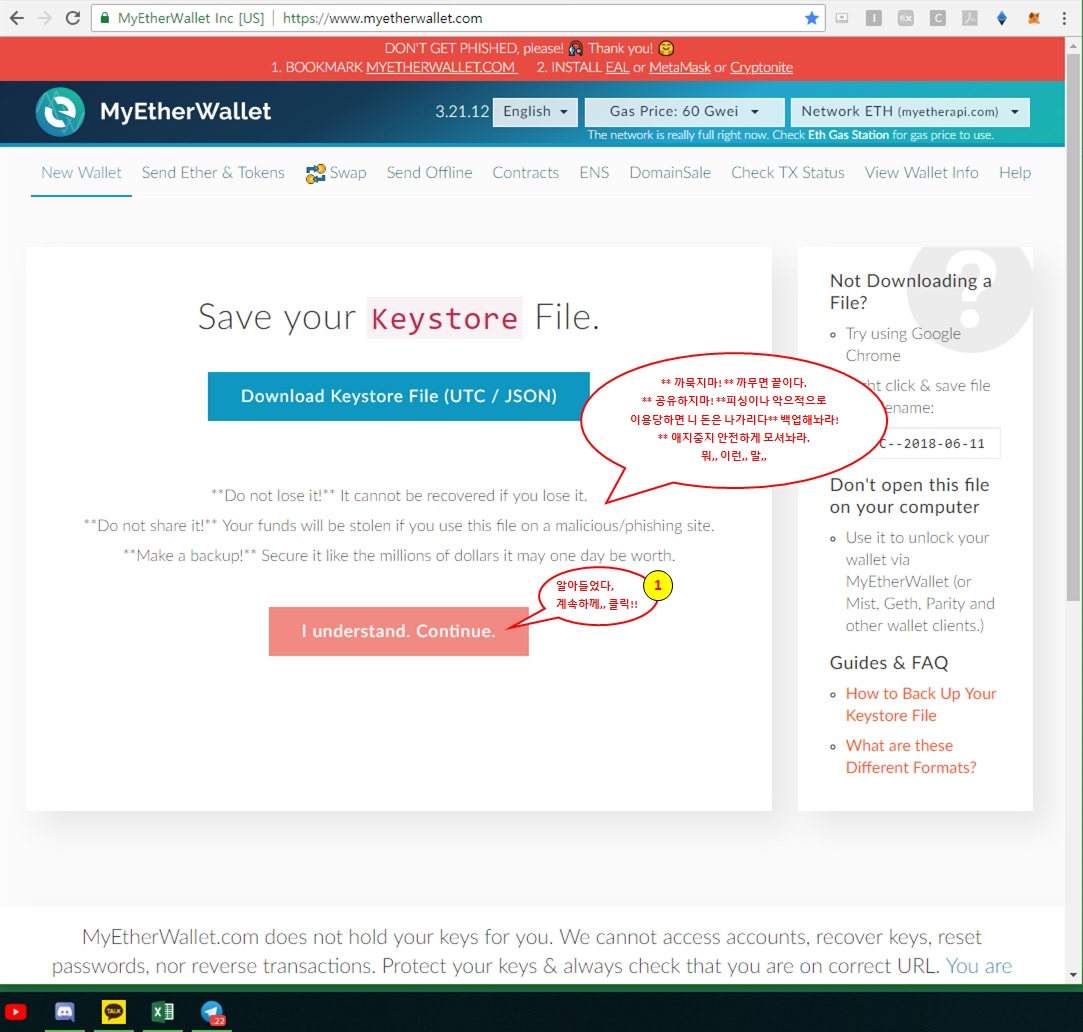Click the browser forward arrow
Screen dimensions: 1083x1032
pyautogui.click(x=45, y=18)
